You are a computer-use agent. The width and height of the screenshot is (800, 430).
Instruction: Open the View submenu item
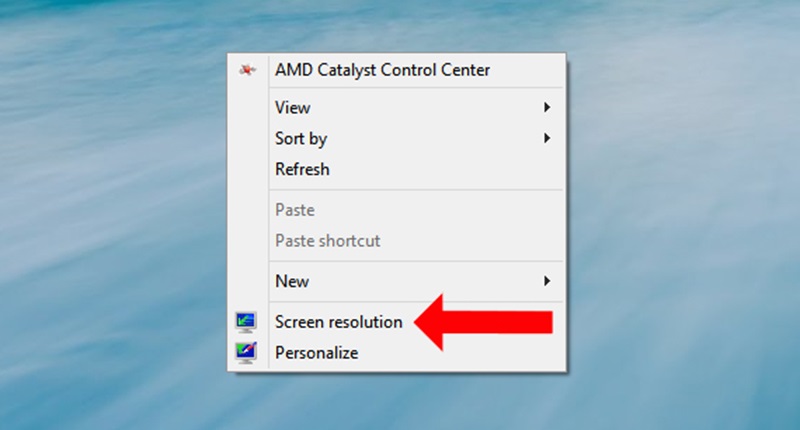click(293, 107)
